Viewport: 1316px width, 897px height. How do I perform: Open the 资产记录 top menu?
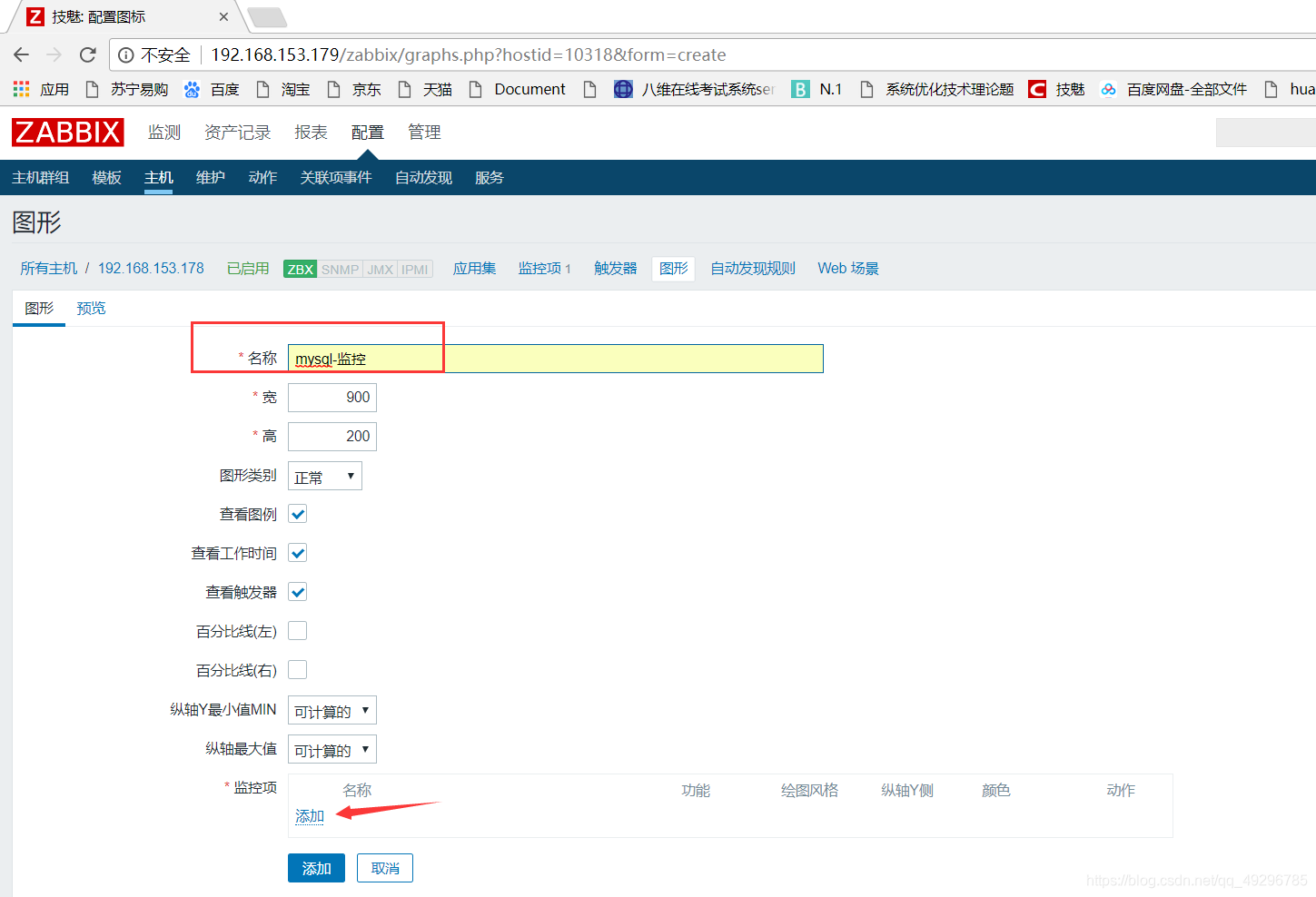click(238, 133)
